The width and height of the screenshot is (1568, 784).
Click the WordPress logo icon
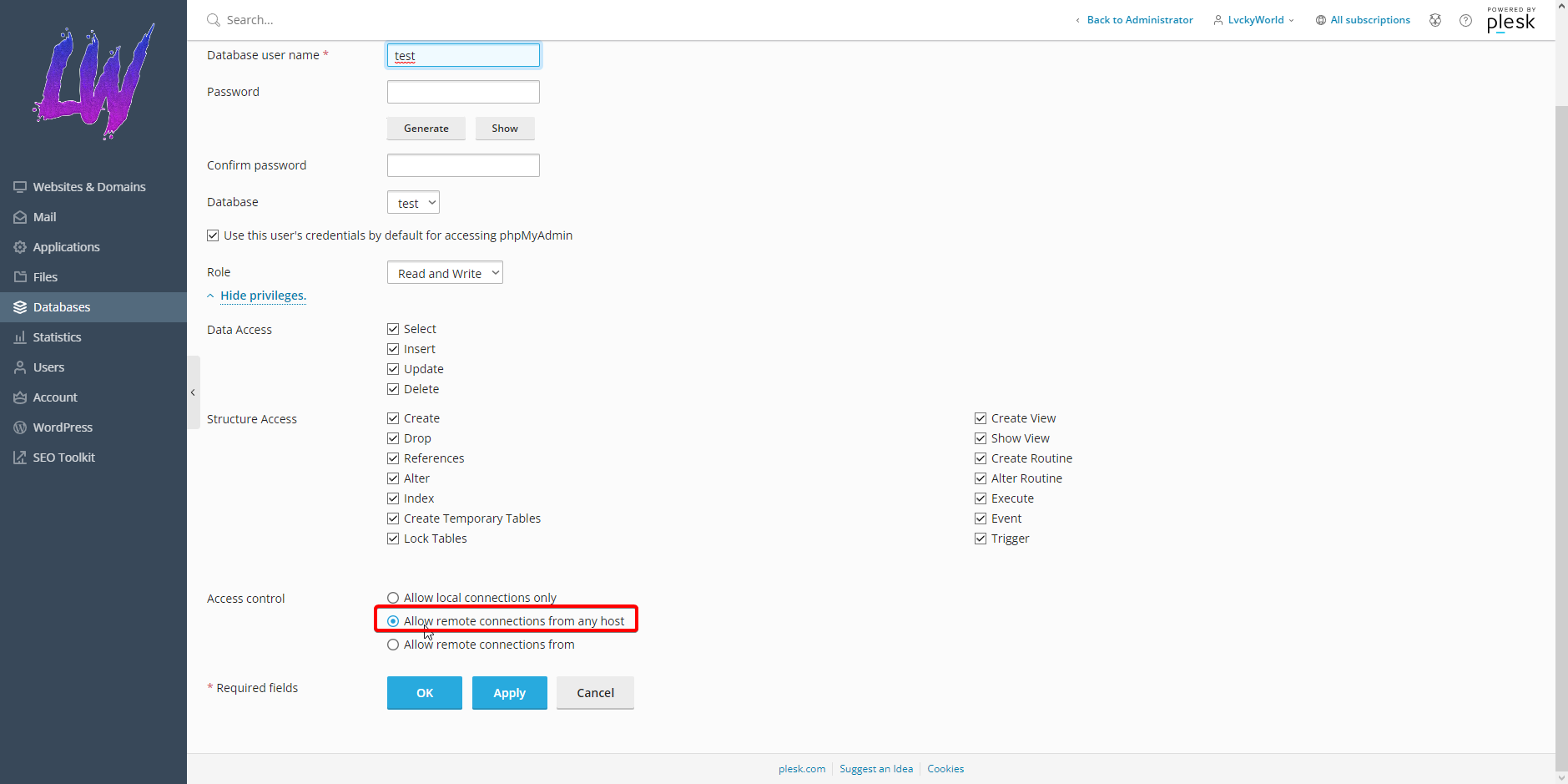click(20, 427)
